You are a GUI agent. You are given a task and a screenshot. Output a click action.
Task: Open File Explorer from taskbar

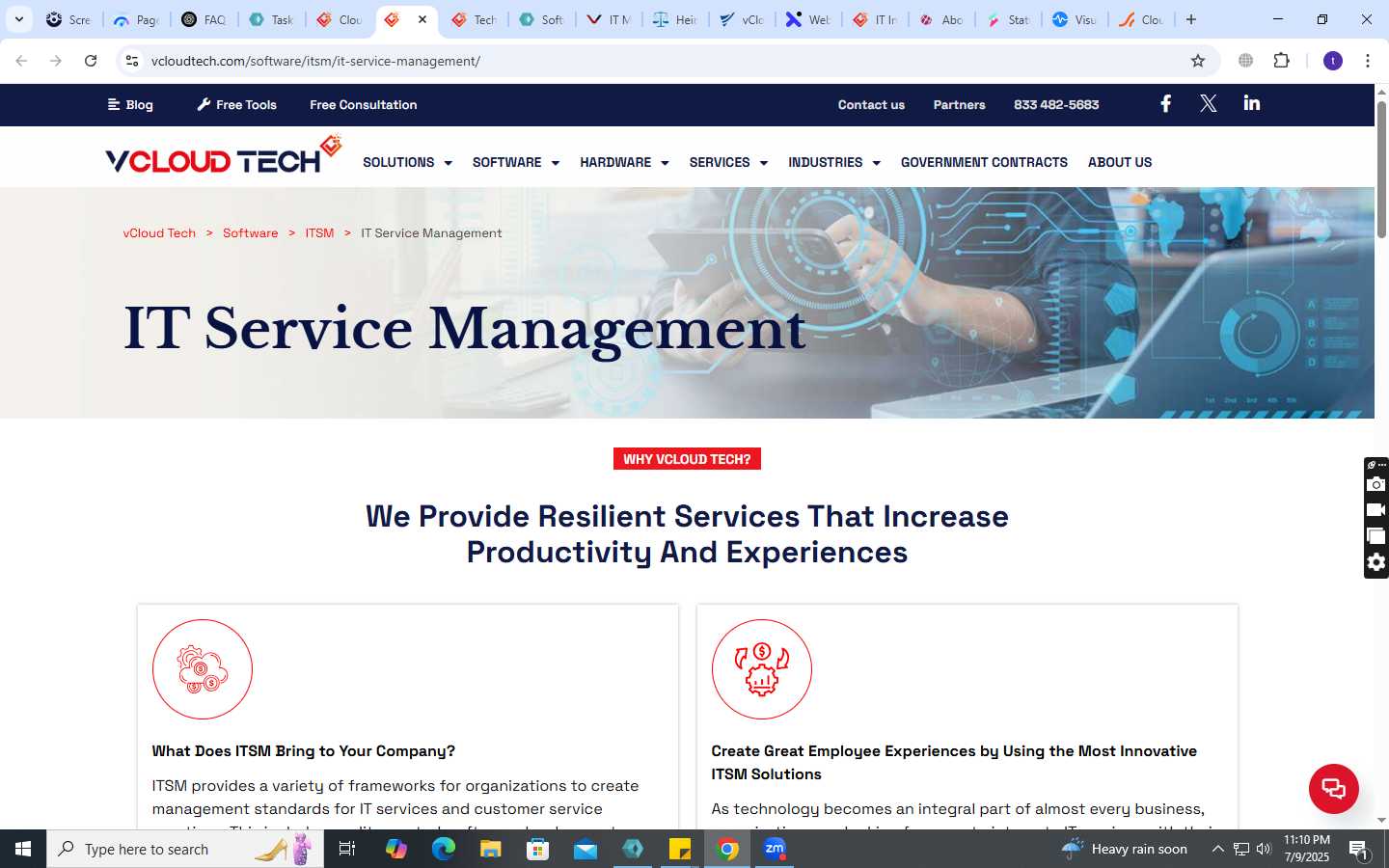click(490, 849)
